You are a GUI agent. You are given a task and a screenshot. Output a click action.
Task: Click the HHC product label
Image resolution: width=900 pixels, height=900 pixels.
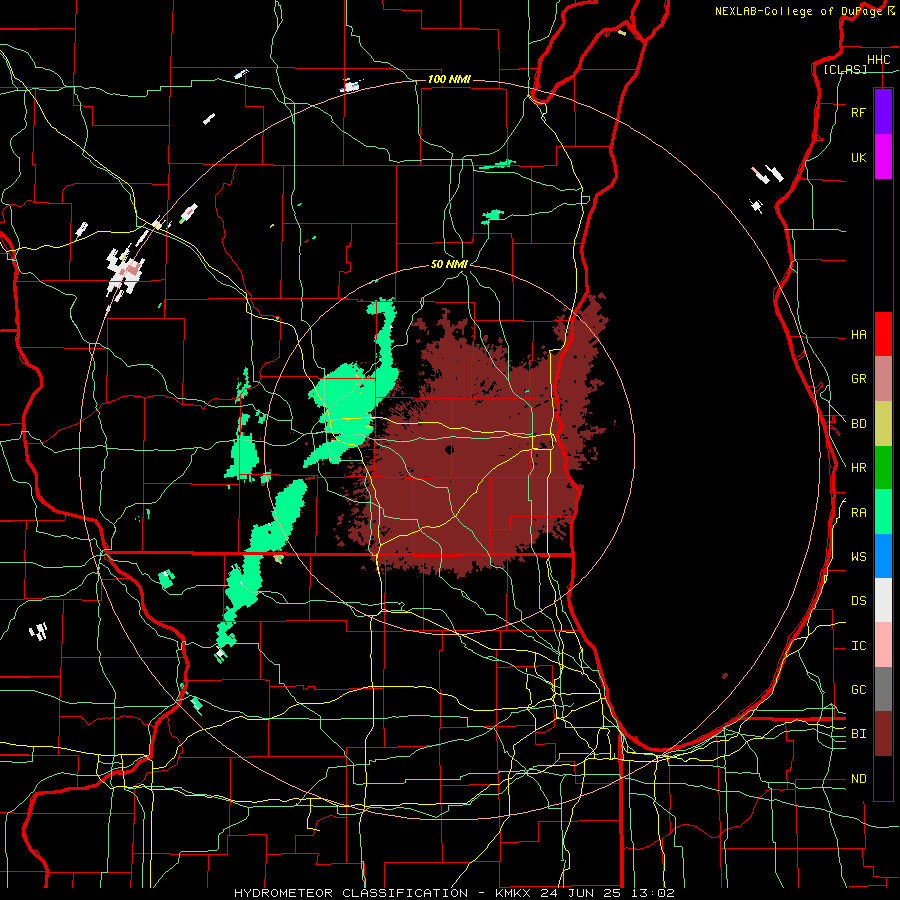click(x=878, y=60)
